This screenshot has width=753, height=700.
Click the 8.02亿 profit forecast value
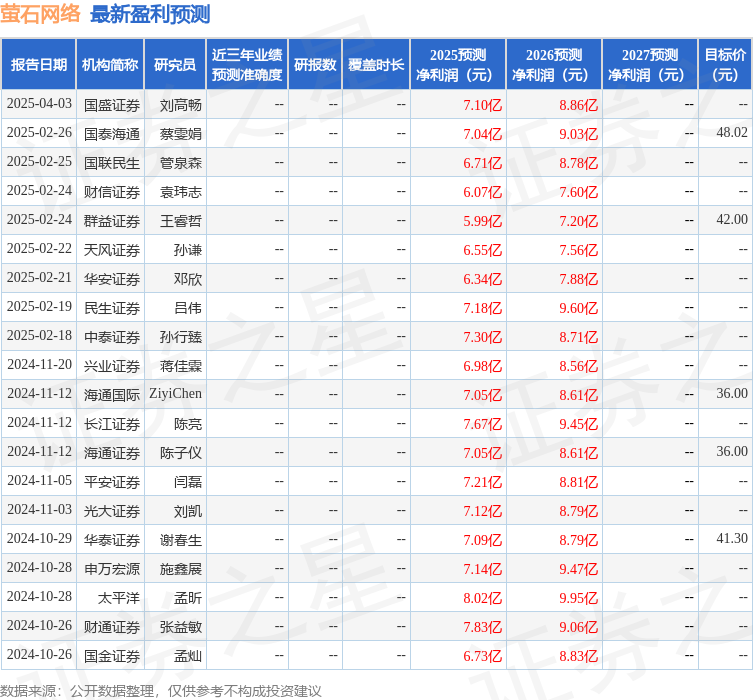tap(482, 598)
